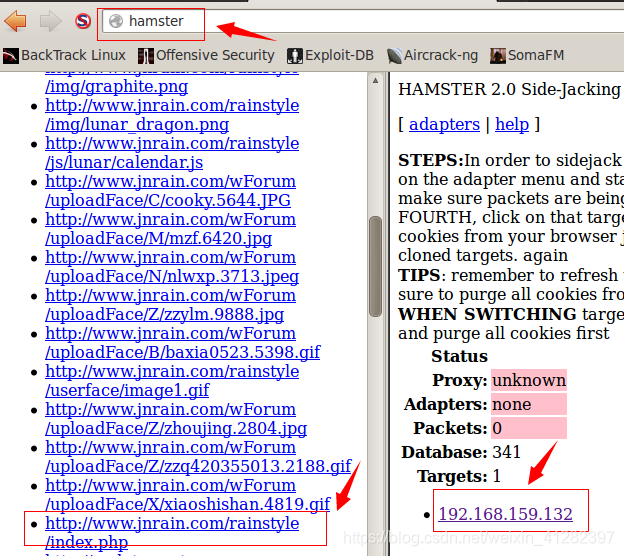Click the Database value 341
The image size is (624, 556).
[x=507, y=452]
